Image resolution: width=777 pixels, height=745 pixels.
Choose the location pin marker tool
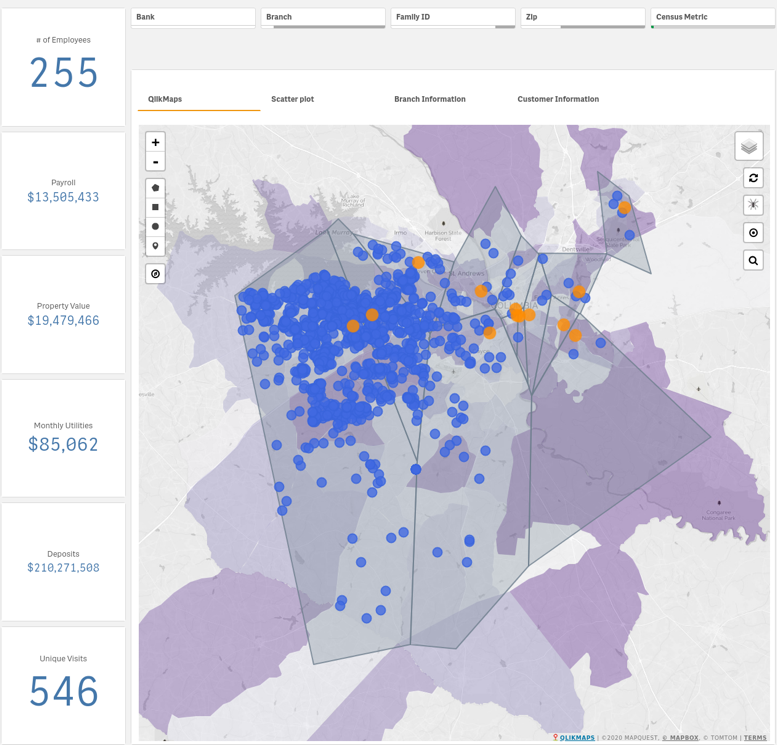[x=155, y=246]
